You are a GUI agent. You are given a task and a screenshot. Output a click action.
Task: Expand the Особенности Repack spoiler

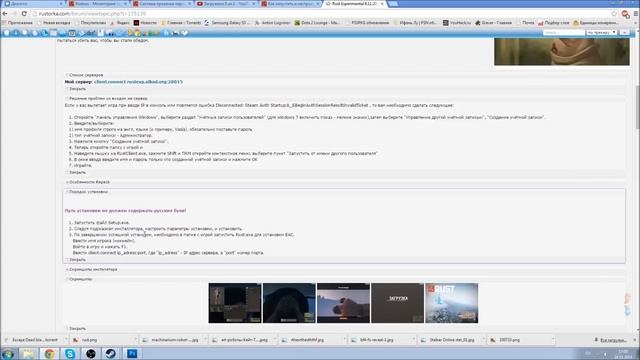88,182
